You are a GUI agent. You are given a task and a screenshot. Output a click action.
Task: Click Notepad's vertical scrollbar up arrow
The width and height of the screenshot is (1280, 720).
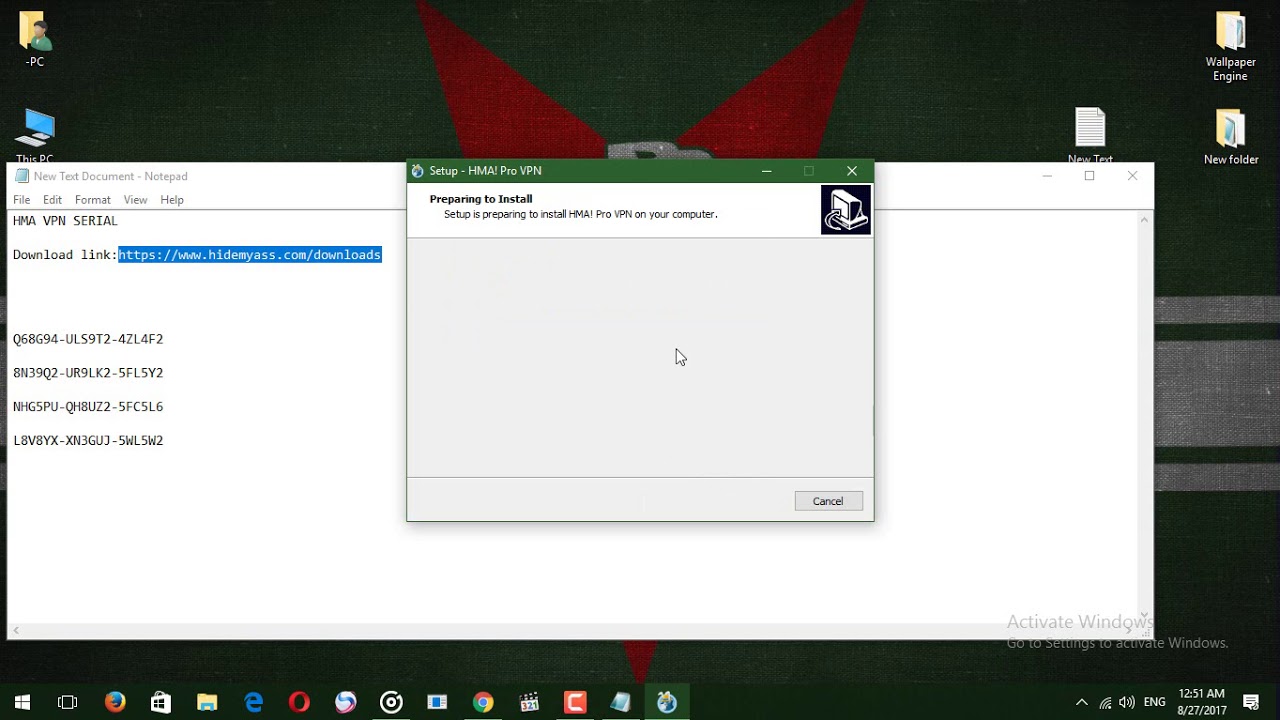click(x=1145, y=220)
